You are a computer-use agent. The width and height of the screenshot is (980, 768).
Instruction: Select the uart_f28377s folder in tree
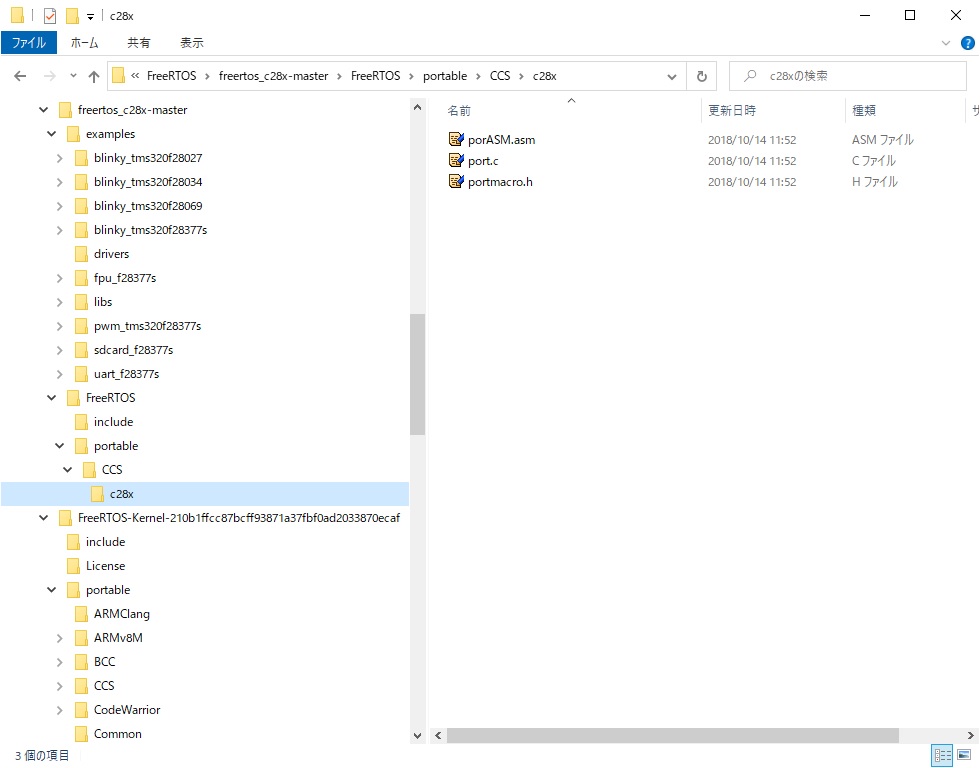tap(126, 374)
